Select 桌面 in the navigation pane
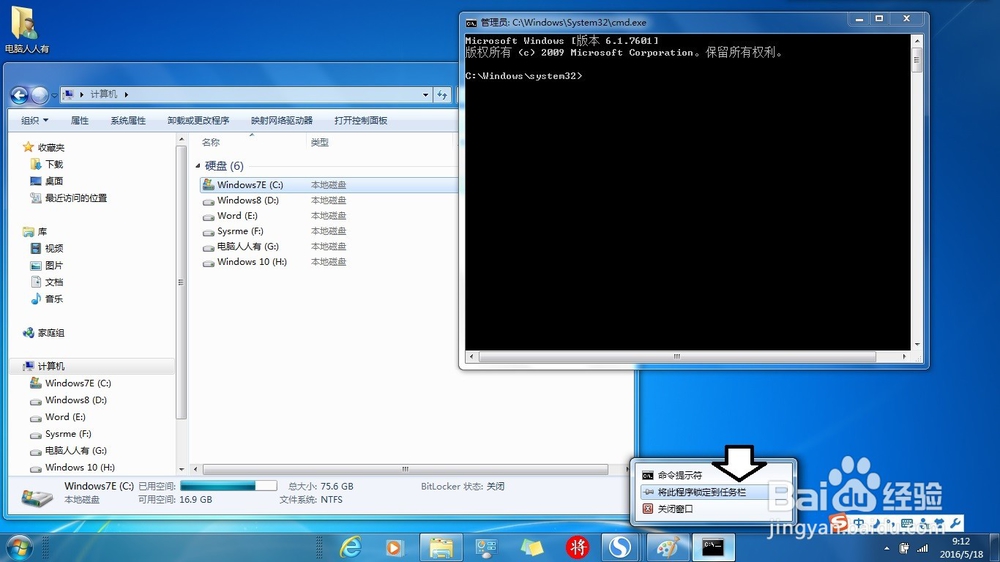 pyautogui.click(x=47, y=181)
